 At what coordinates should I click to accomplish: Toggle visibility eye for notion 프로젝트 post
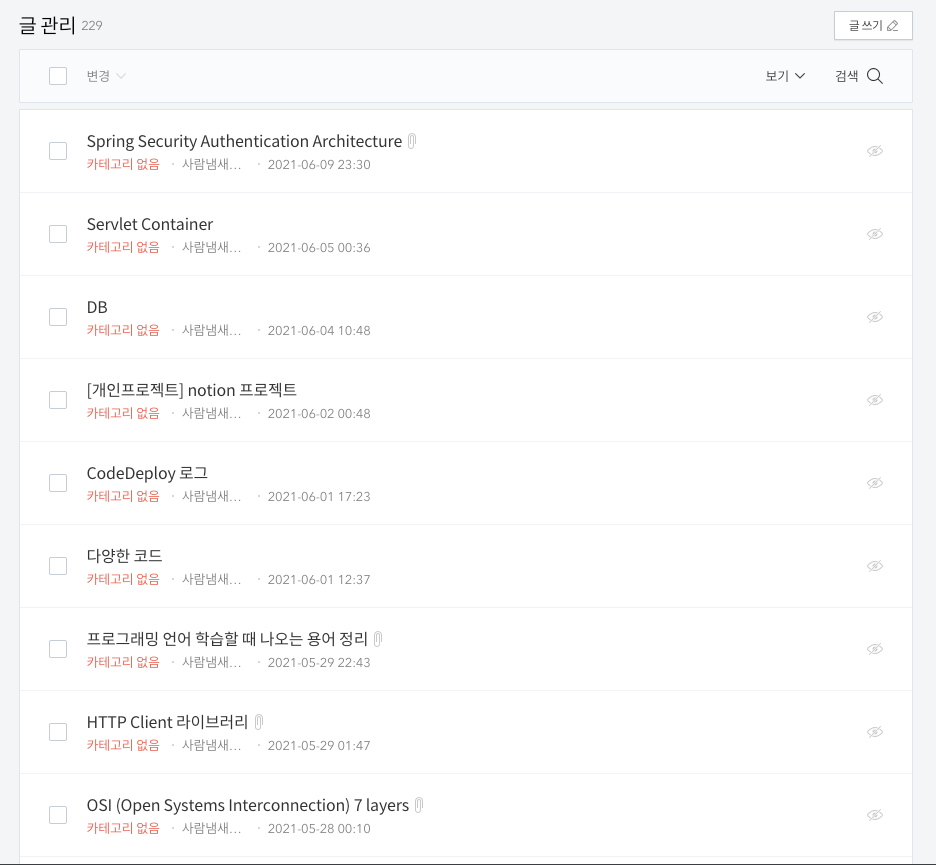[x=875, y=400]
